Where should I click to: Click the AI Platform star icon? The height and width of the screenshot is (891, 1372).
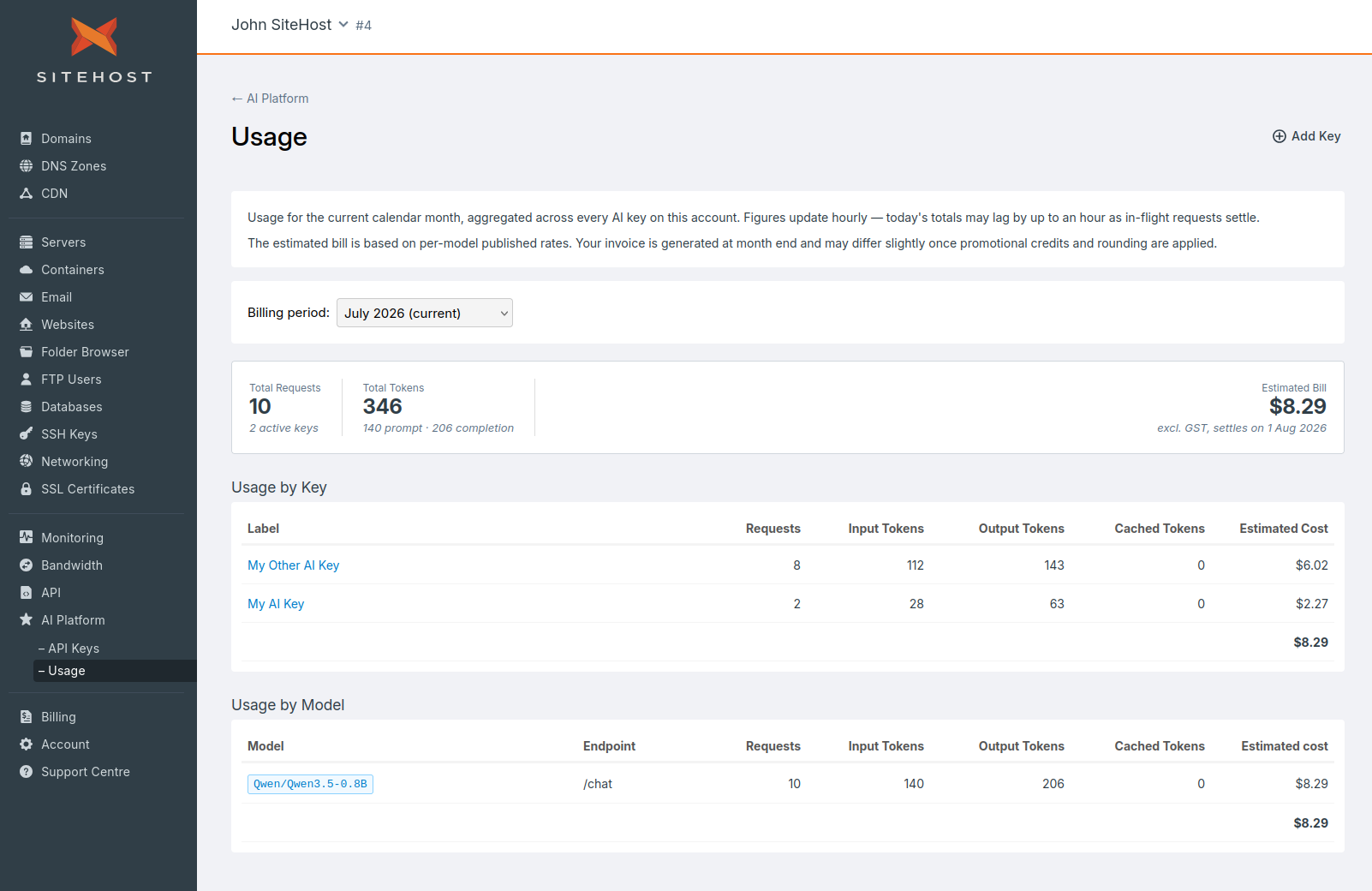(x=27, y=620)
